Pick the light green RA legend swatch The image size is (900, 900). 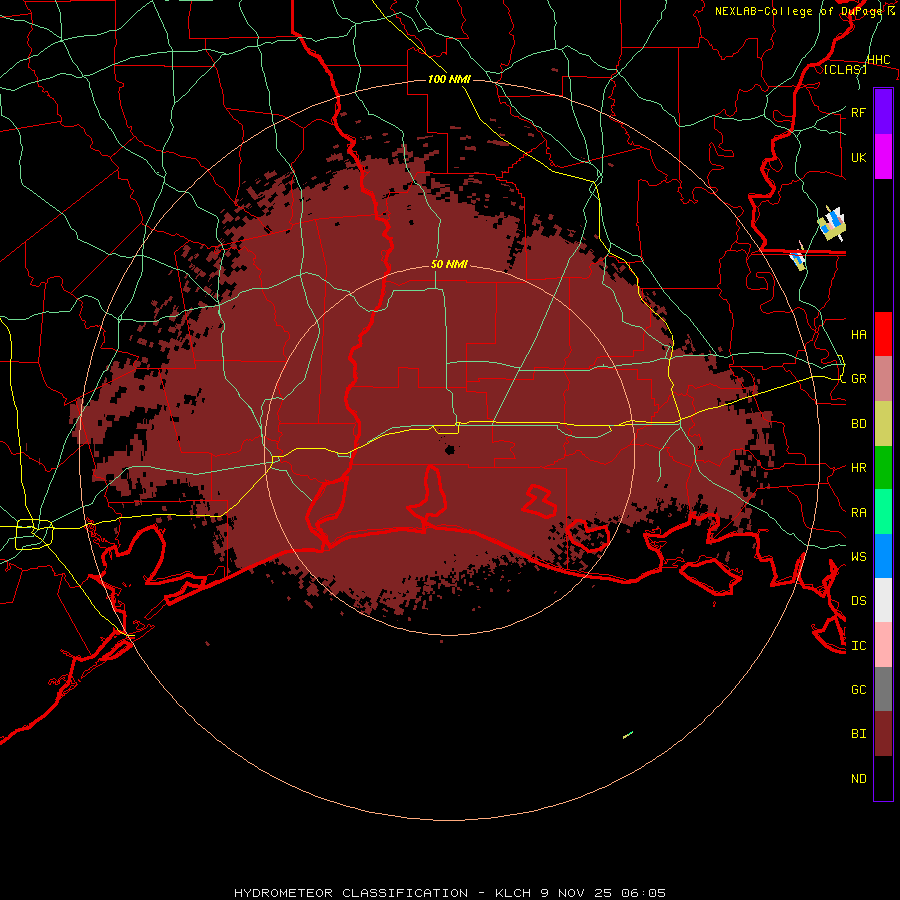click(883, 512)
